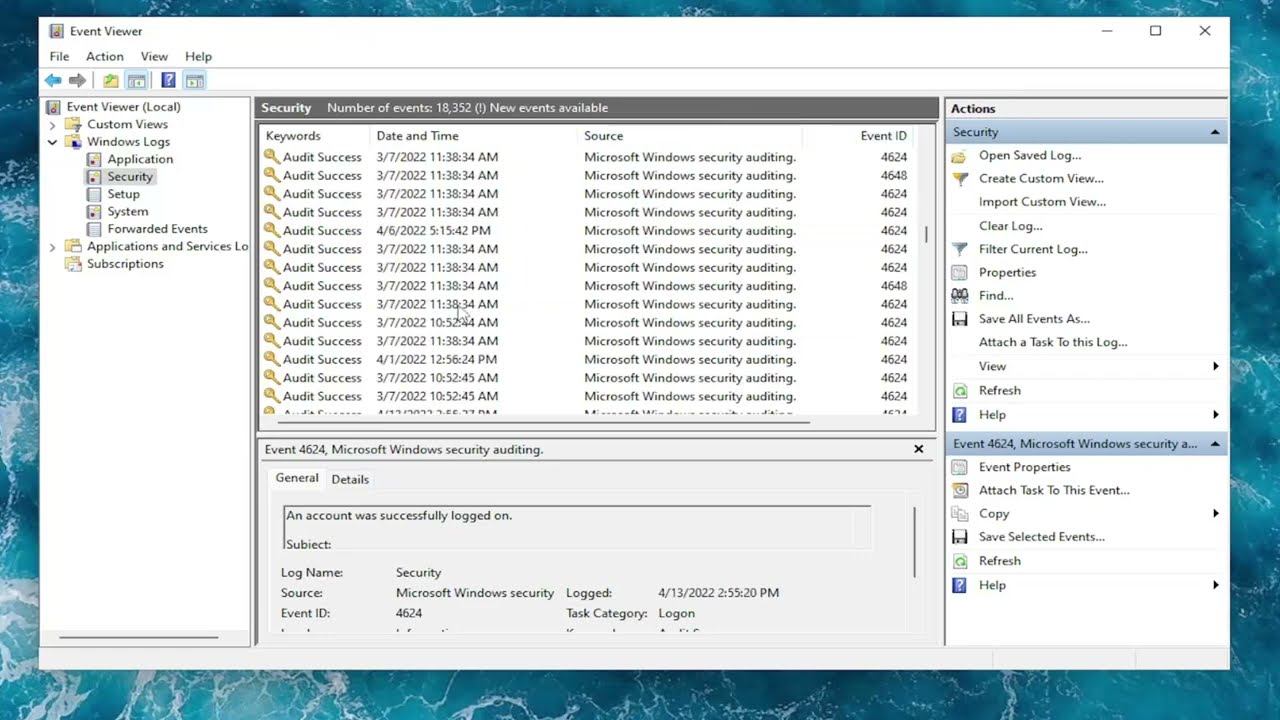Open the View menu in the menu bar
The image size is (1280, 720).
(154, 57)
